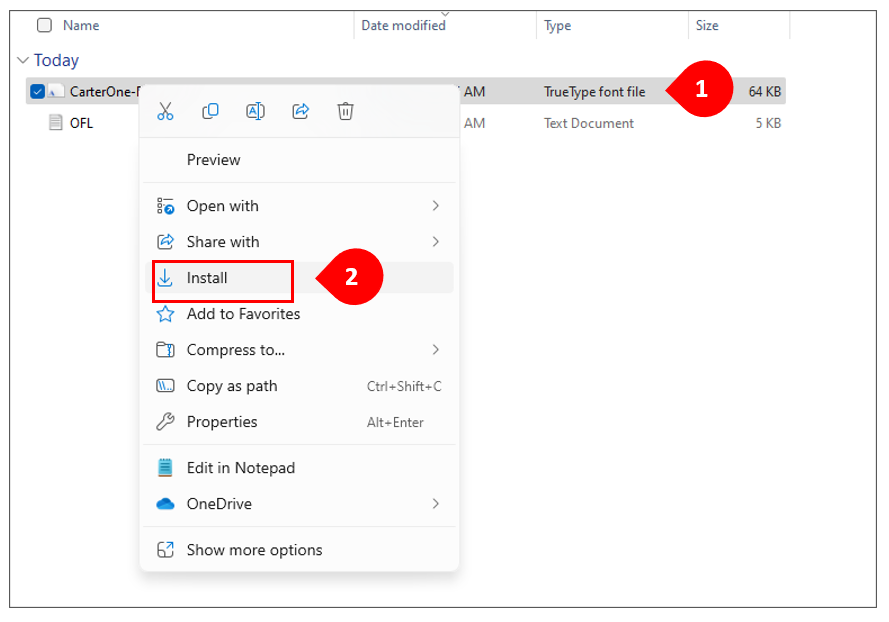
Task: Click the Today group label
Action: tap(56, 60)
